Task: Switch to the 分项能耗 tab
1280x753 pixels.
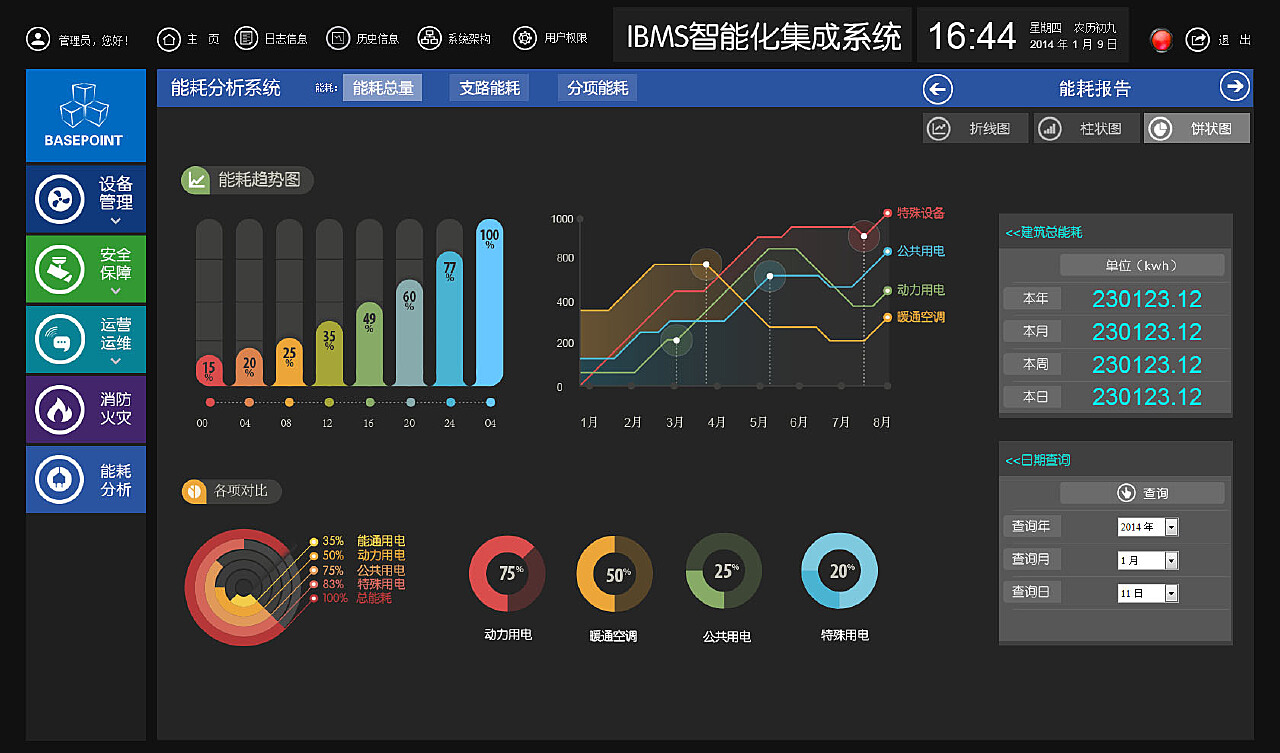Action: point(598,88)
